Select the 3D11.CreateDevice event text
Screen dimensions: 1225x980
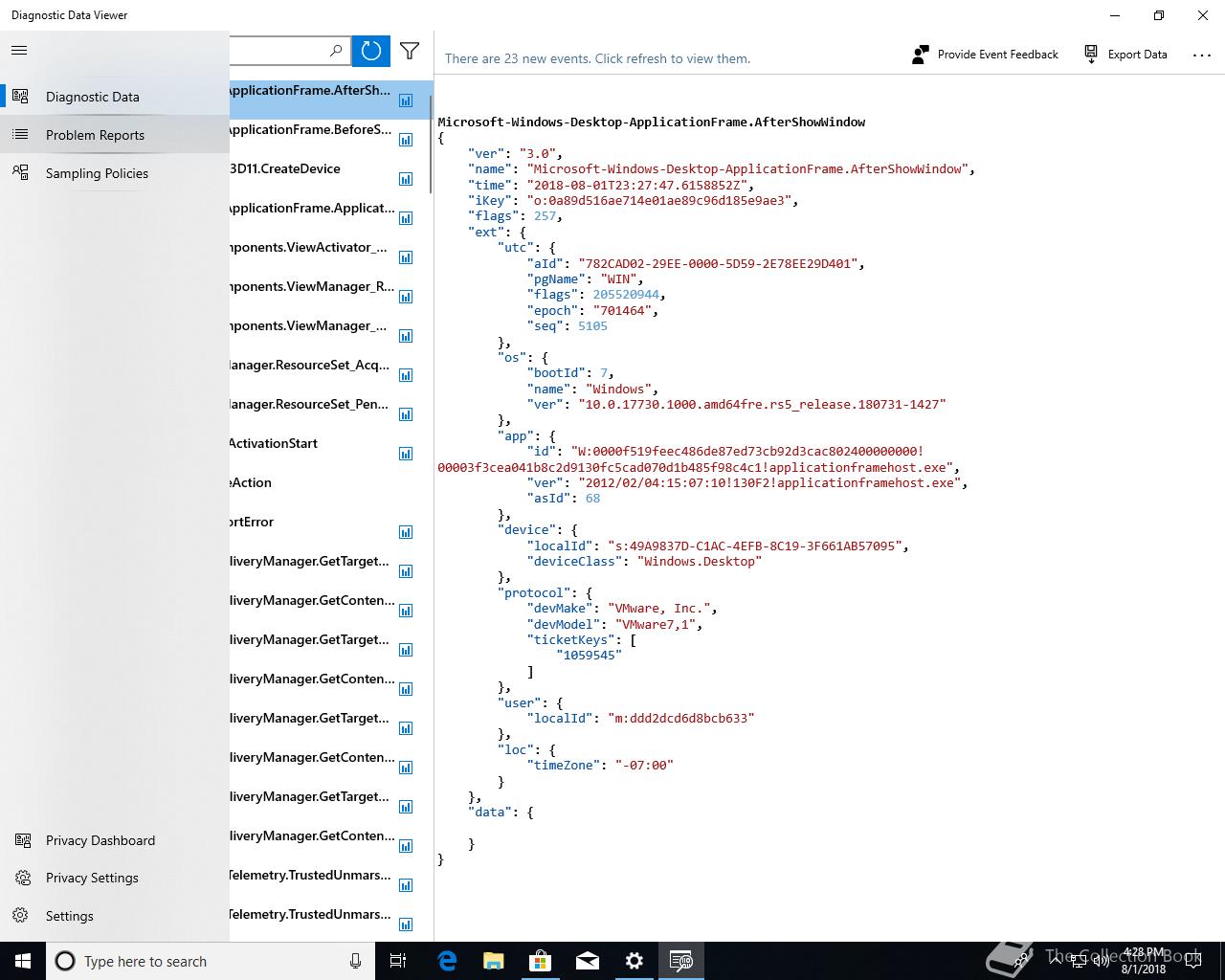coord(285,168)
